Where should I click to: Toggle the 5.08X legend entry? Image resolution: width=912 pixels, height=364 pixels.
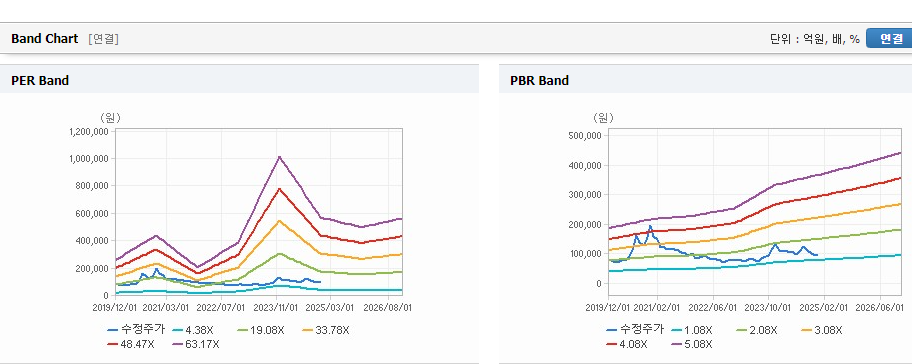click(692, 344)
